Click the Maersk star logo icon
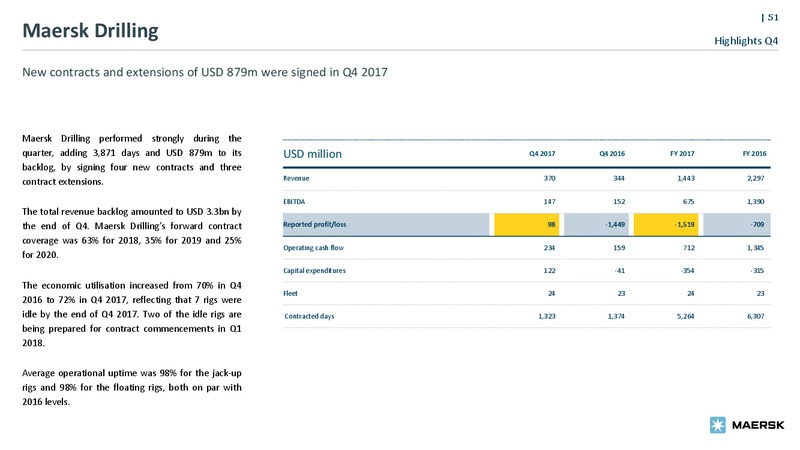The height and width of the screenshot is (450, 800). [x=718, y=424]
